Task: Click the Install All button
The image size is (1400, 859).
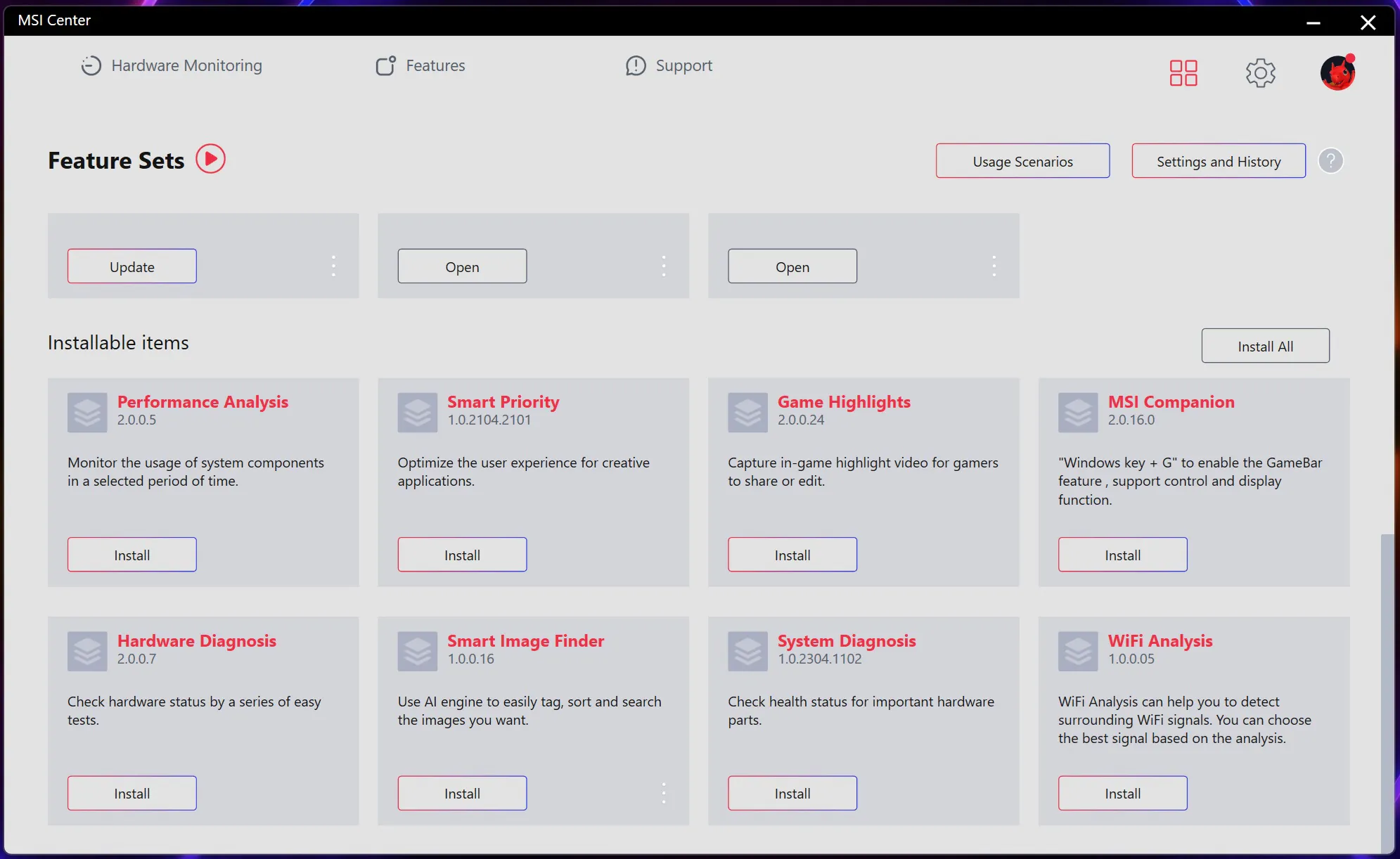Action: tap(1265, 346)
